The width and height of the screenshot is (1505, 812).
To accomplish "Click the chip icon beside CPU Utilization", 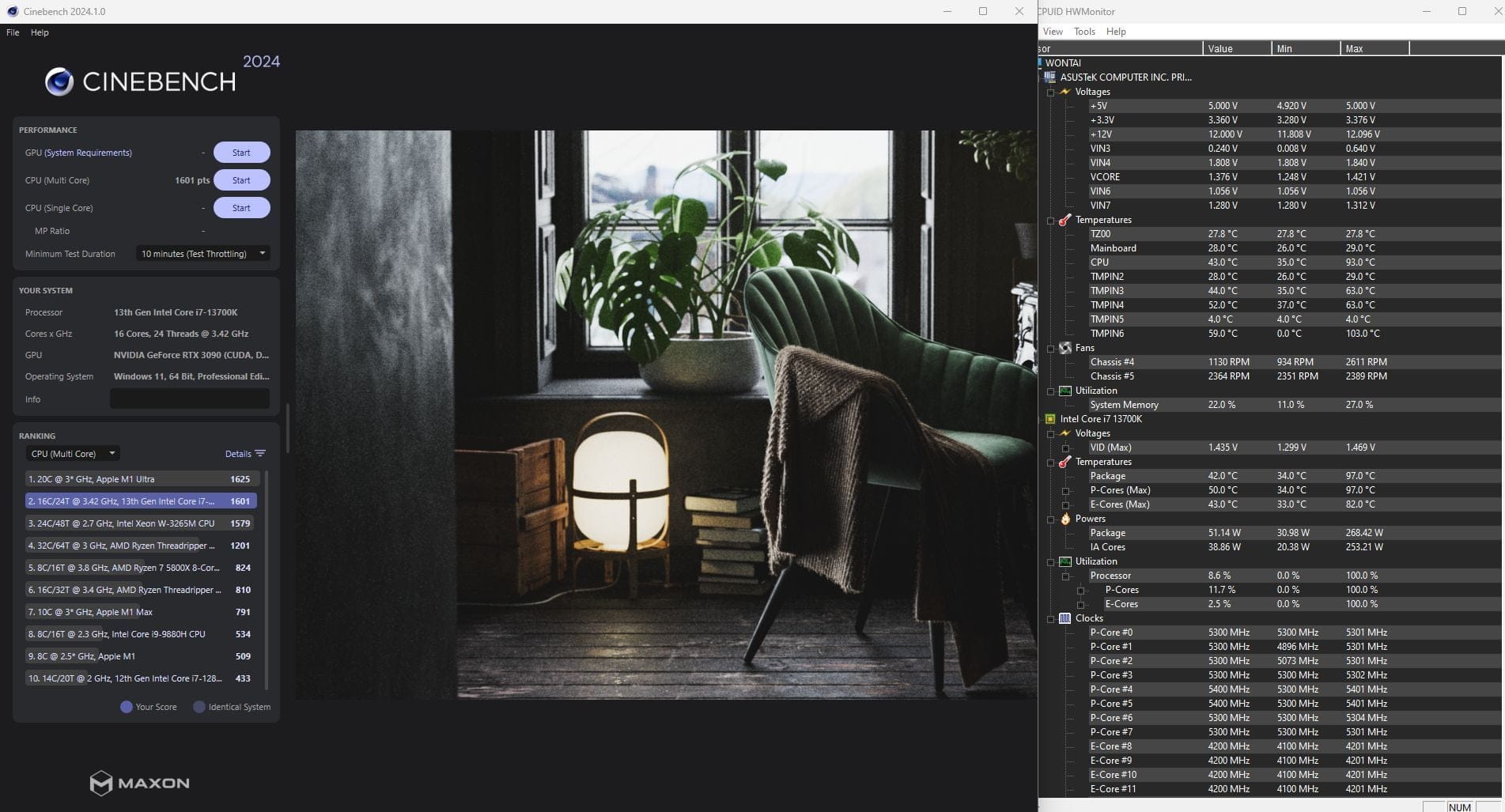I will (1065, 561).
